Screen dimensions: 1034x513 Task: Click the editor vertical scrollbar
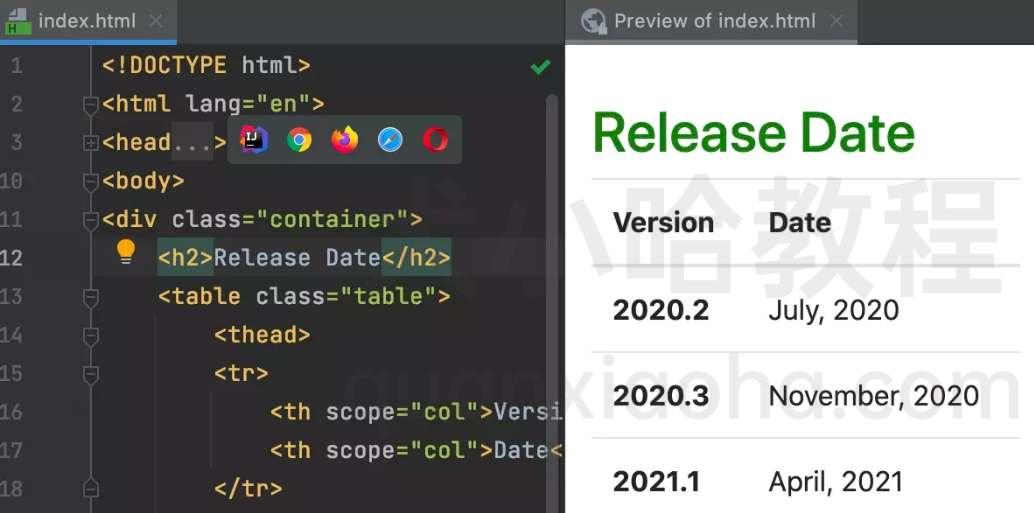(553, 303)
